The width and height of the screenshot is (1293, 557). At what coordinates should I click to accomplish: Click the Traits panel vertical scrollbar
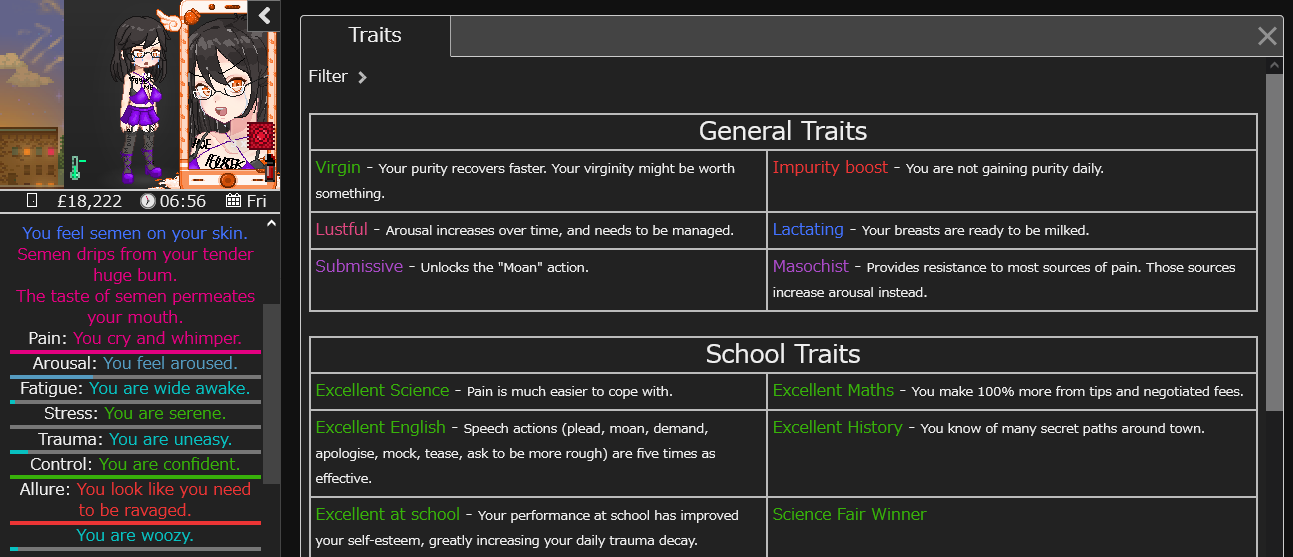1274,240
